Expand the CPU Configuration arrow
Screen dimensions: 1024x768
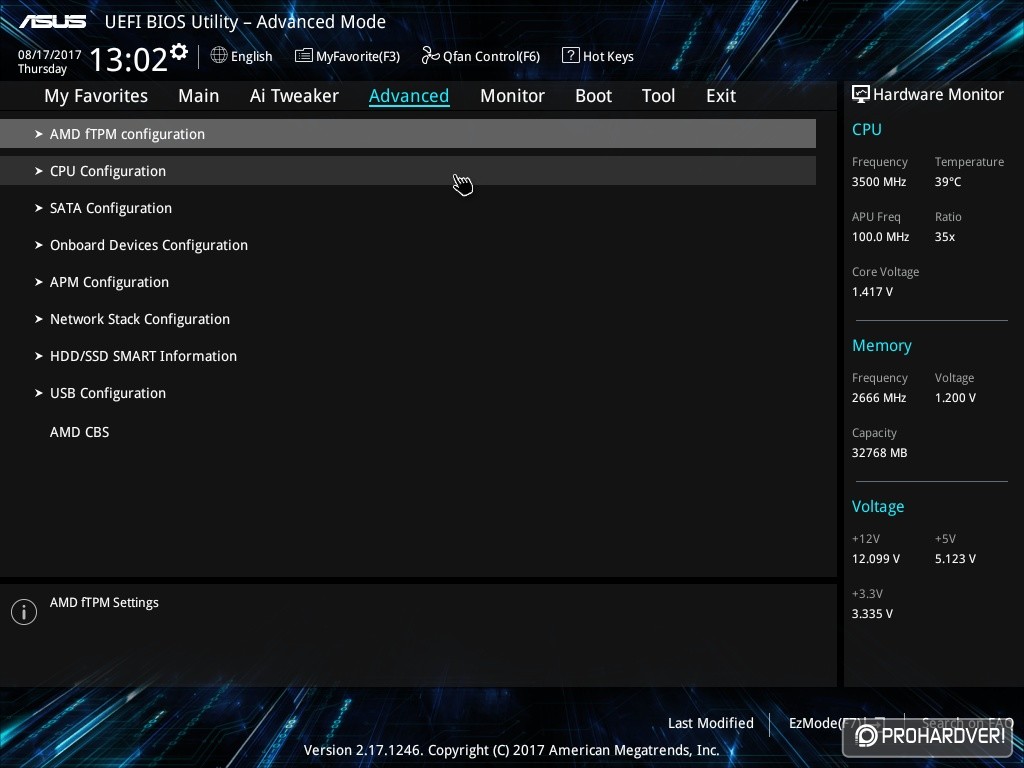click(x=39, y=171)
